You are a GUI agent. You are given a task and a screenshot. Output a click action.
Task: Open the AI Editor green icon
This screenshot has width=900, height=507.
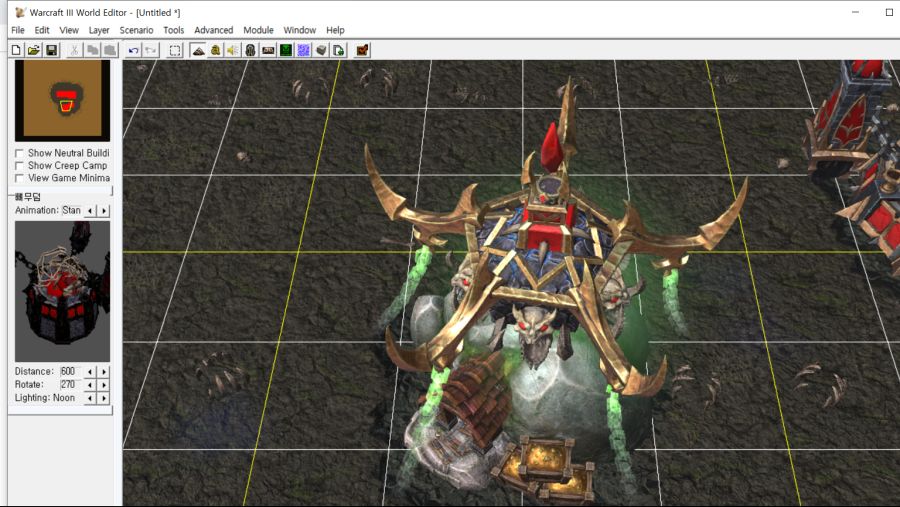(286, 51)
